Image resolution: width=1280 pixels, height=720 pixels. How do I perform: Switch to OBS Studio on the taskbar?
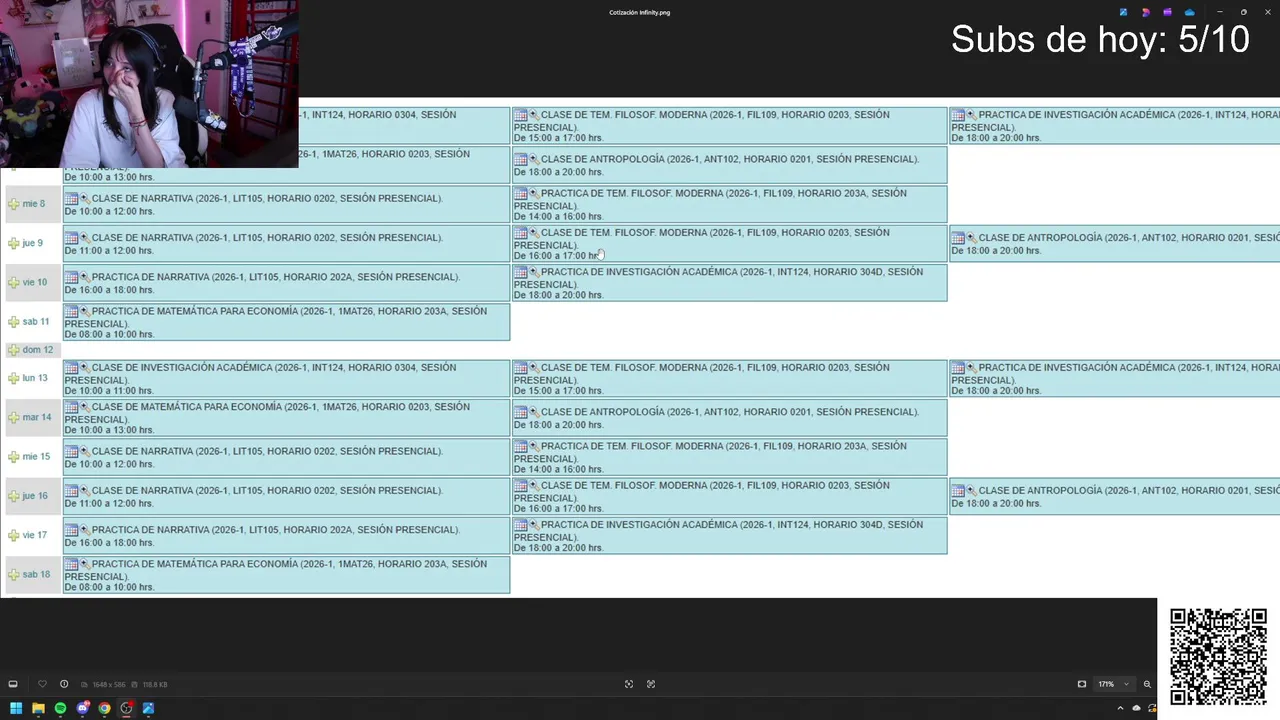126,708
